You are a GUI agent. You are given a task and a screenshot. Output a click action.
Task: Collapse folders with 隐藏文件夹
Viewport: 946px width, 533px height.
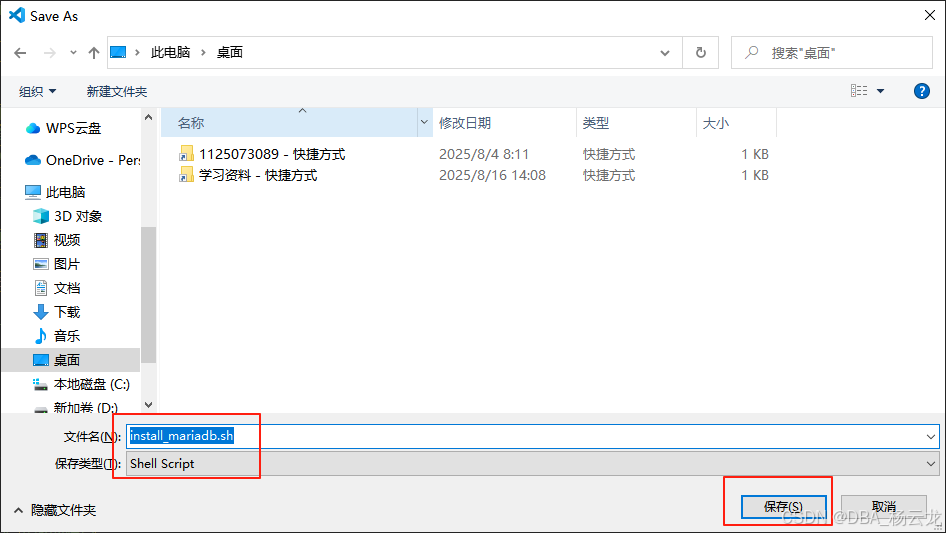(x=55, y=511)
